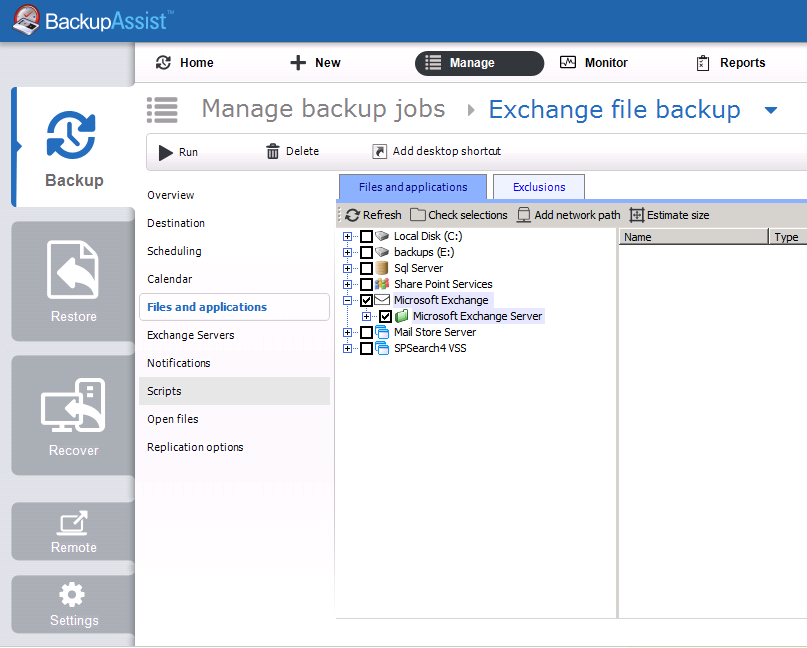Viewport: 807px width, 648px height.
Task: Sort by the Type column header
Action: [x=787, y=237]
